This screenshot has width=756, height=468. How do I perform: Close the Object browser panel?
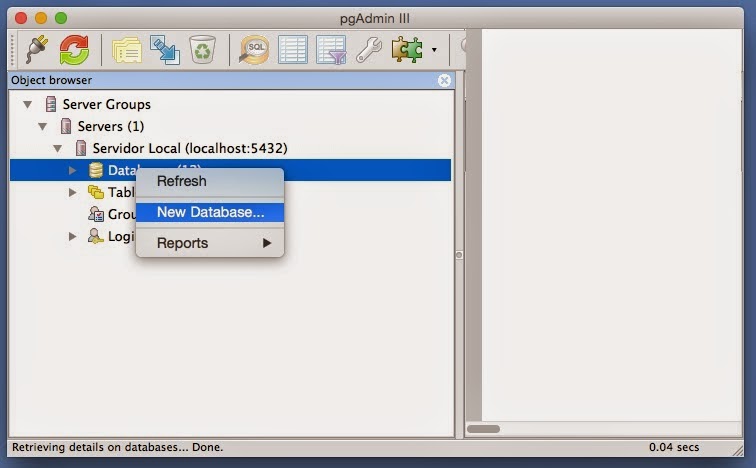[x=445, y=80]
